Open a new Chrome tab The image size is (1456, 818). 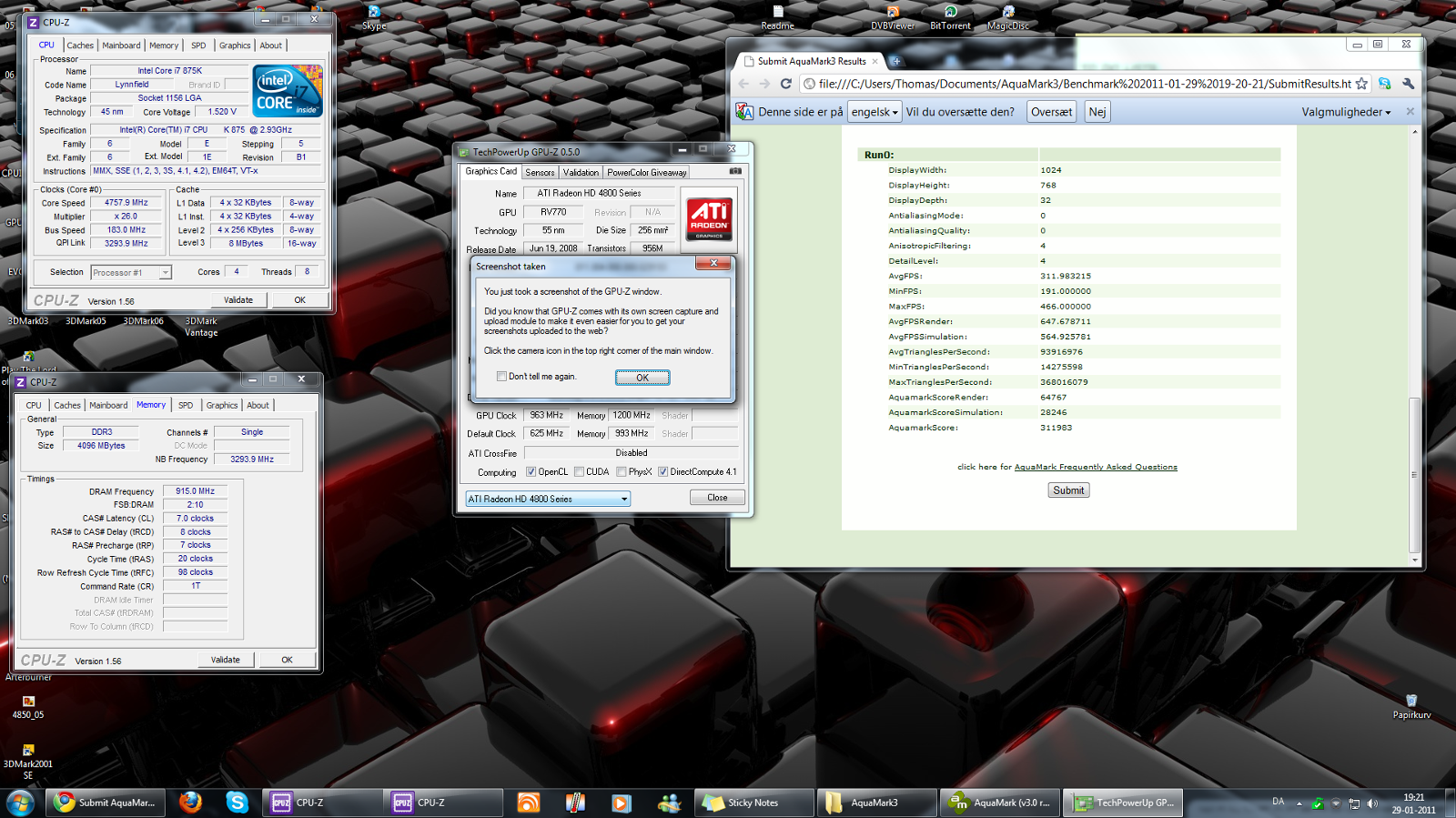click(895, 61)
